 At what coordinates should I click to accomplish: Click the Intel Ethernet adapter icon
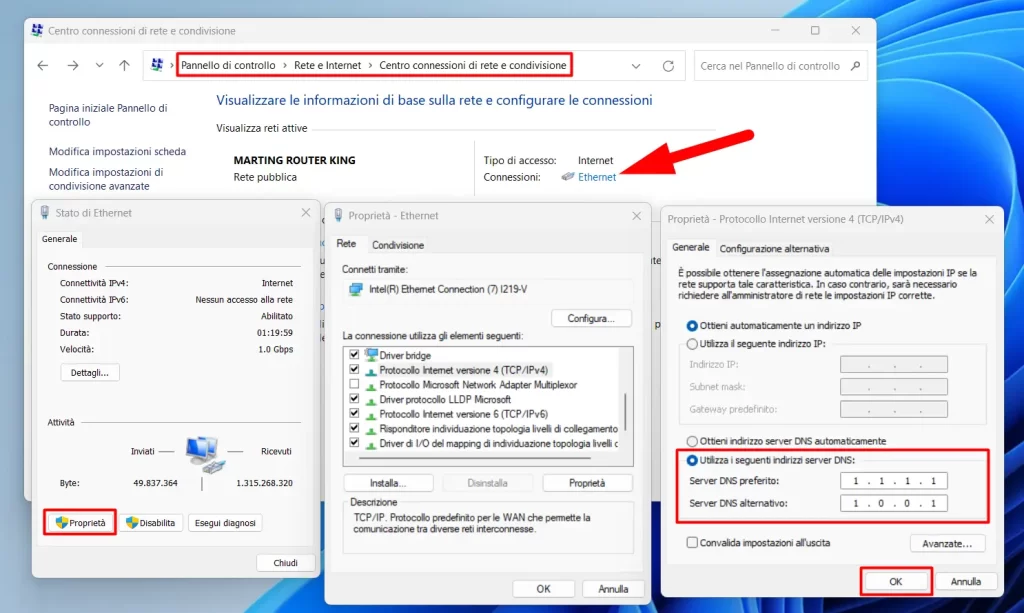(x=355, y=289)
